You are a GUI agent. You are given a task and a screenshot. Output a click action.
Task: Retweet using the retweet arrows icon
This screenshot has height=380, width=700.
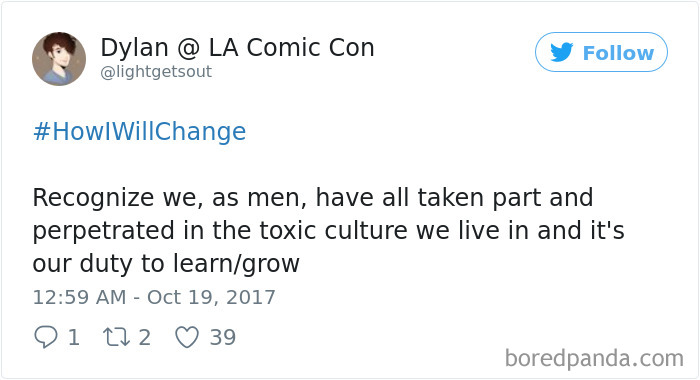coord(116,337)
